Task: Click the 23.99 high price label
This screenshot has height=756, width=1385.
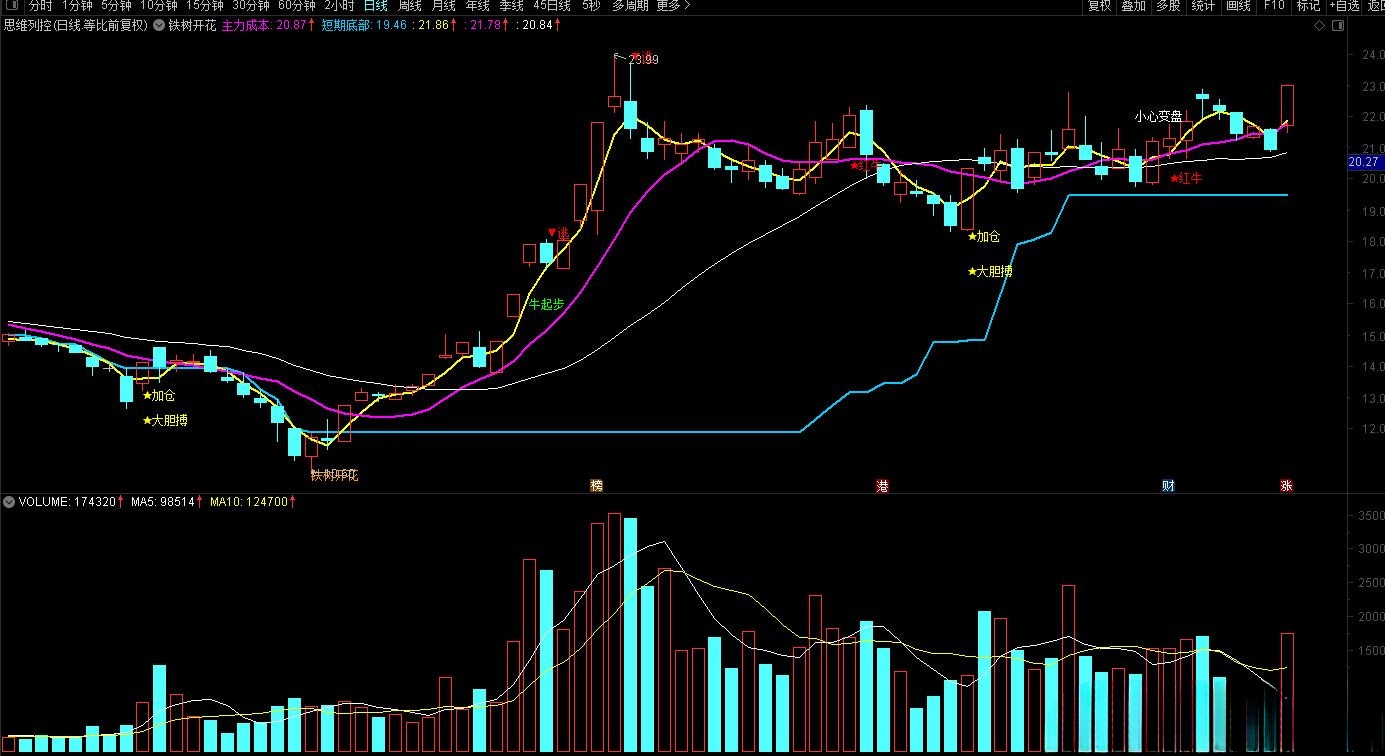Action: pos(644,60)
